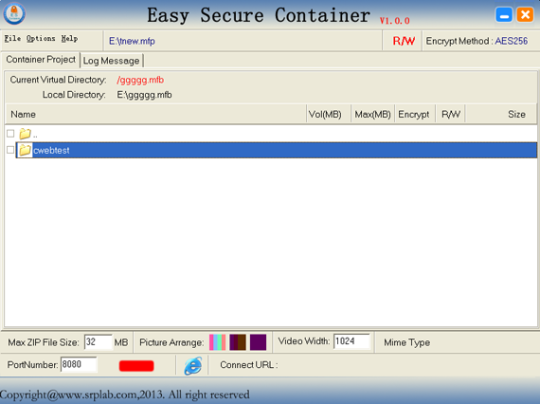Click the Mime Type label button
540x404 pixels.
pos(407,342)
